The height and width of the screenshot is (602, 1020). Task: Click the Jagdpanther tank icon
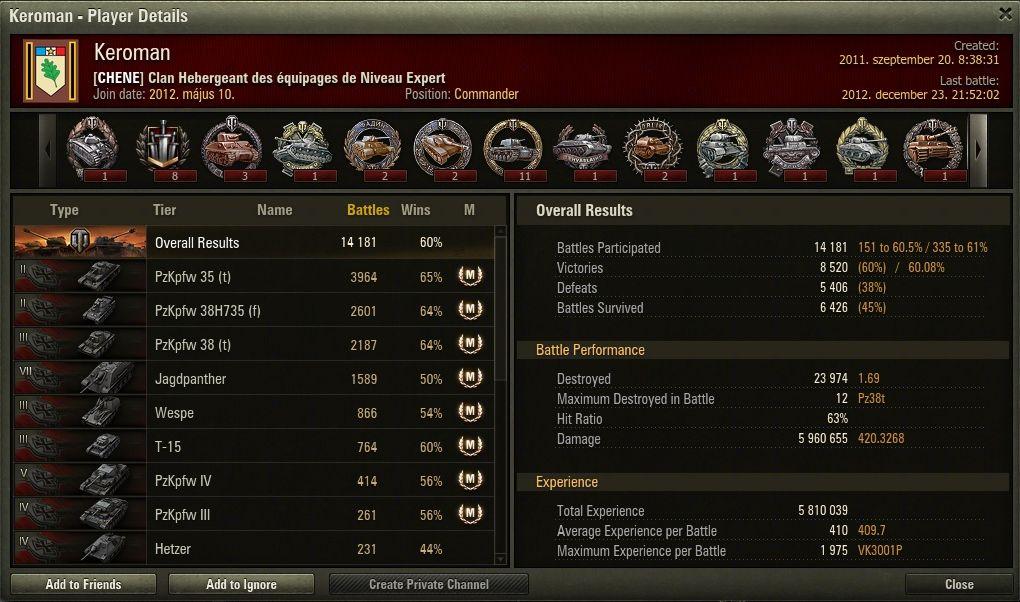(104, 378)
